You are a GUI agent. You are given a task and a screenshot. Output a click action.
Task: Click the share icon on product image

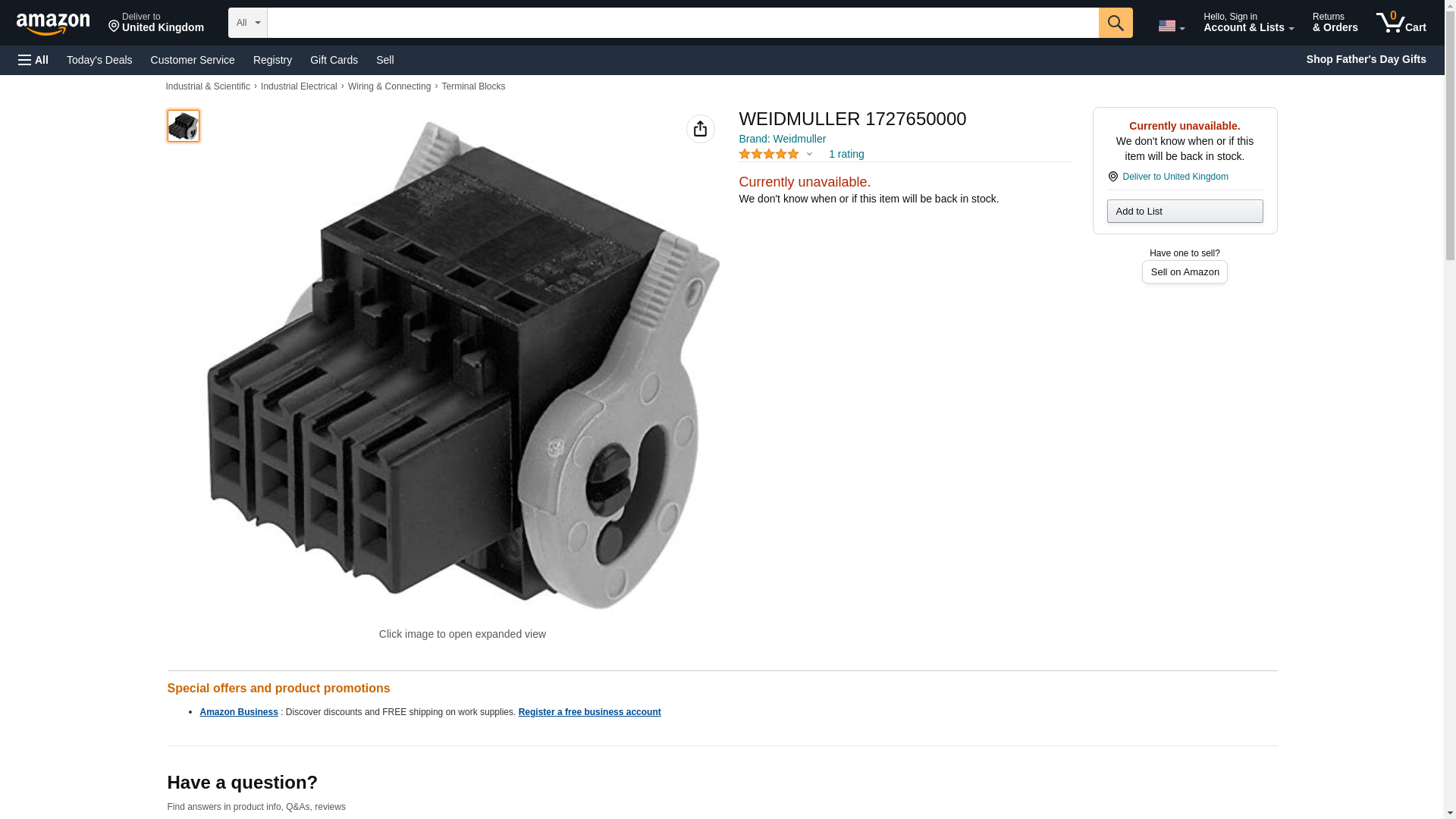click(700, 129)
